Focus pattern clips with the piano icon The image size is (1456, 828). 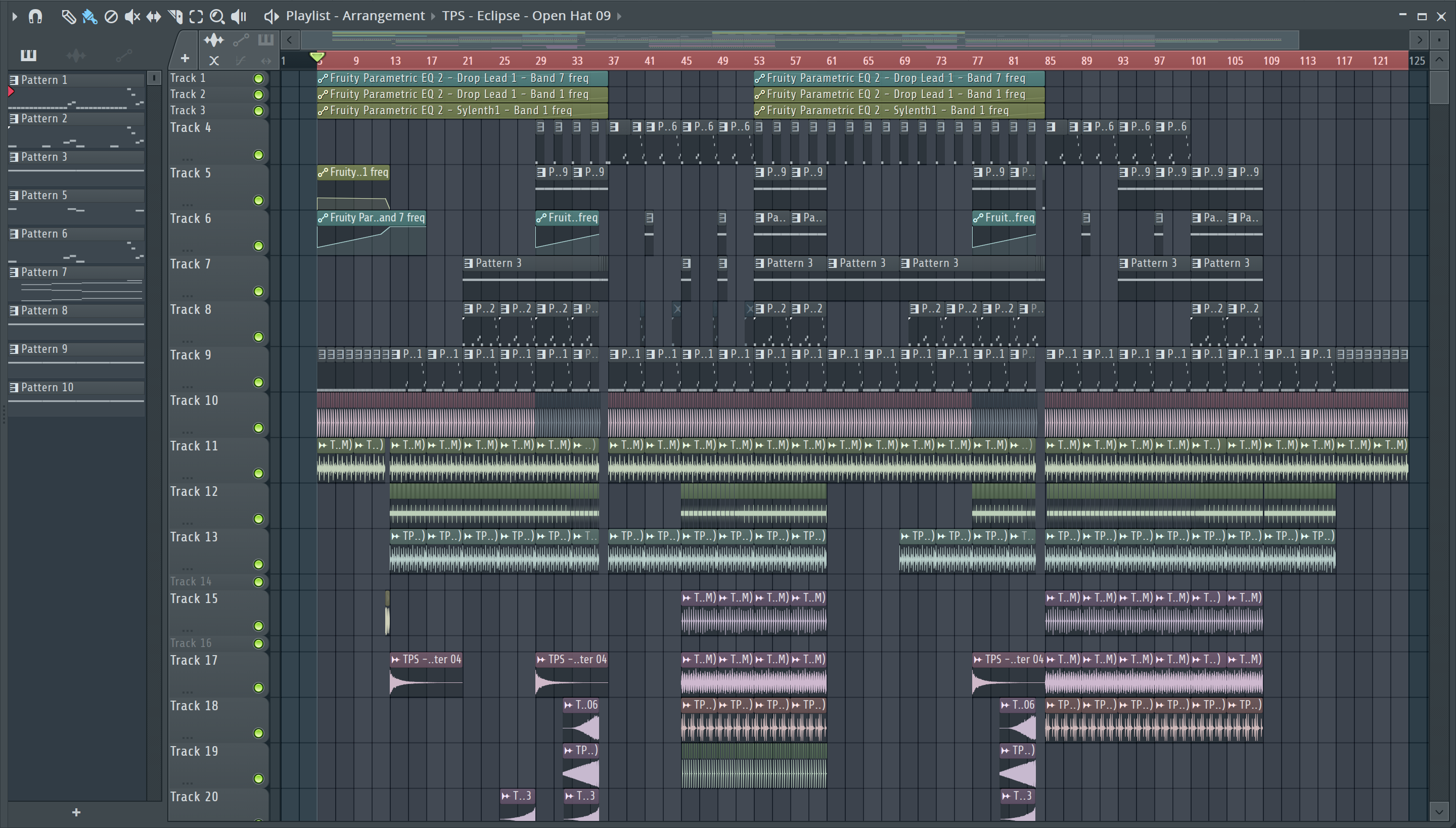point(265,40)
